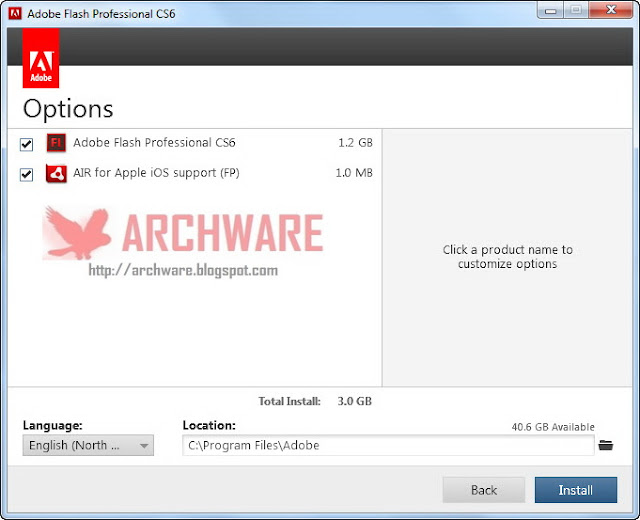The height and width of the screenshot is (520, 640).
Task: Select the Adobe Flash Professional CS6 product name
Action: pyautogui.click(x=154, y=142)
